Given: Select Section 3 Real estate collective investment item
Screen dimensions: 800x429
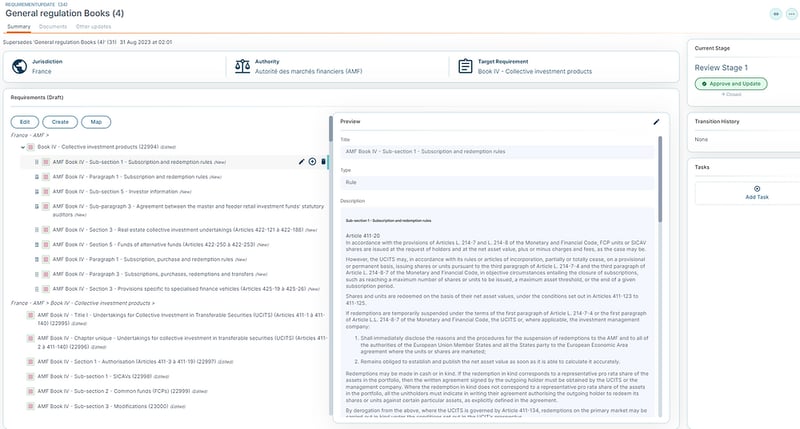Looking at the screenshot, I should tap(184, 230).
